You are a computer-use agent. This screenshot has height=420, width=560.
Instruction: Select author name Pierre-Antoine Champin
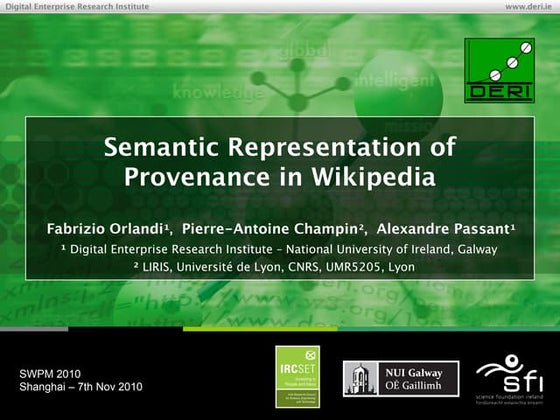click(273, 229)
